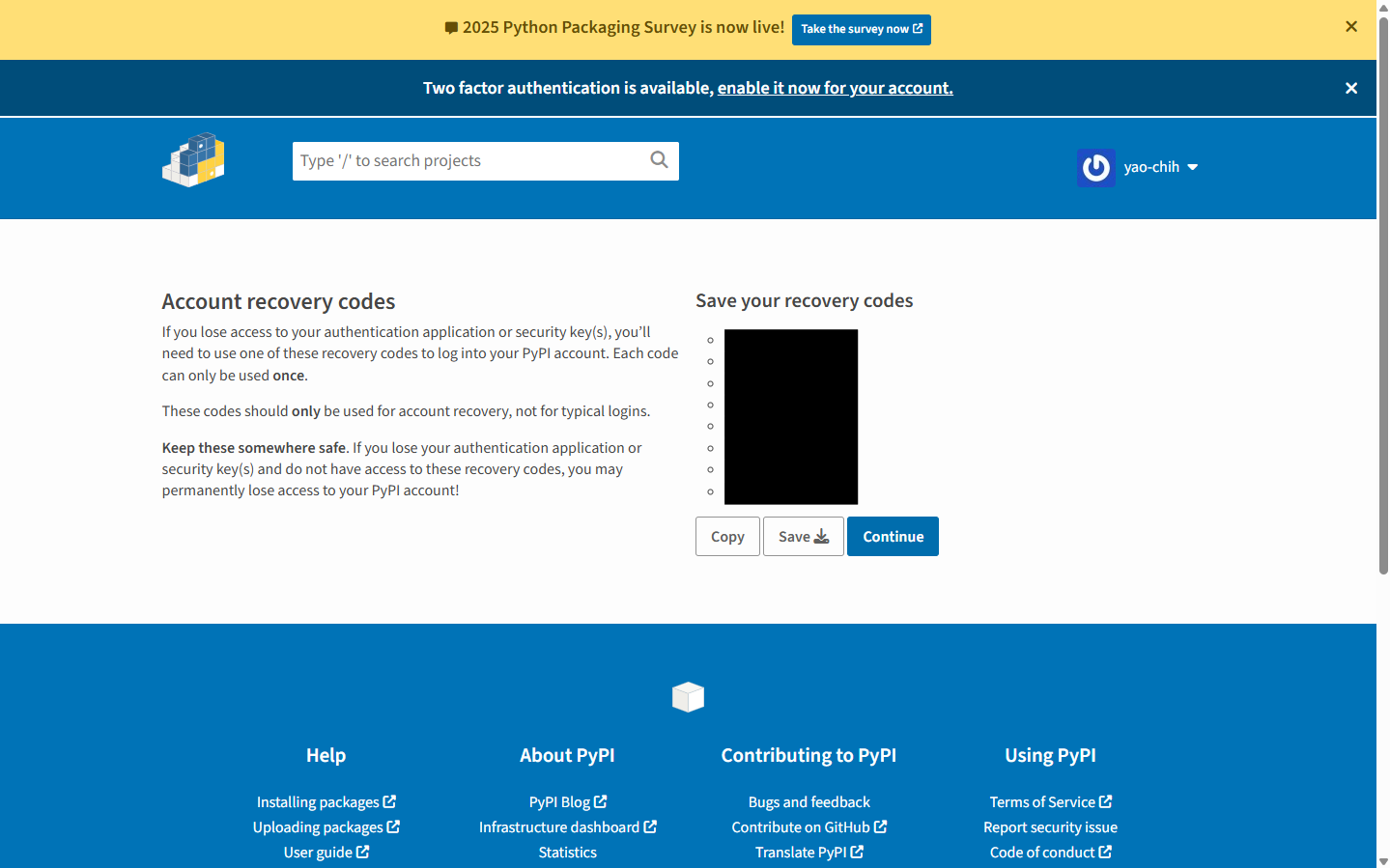Click the Help footer heading

[326, 756]
